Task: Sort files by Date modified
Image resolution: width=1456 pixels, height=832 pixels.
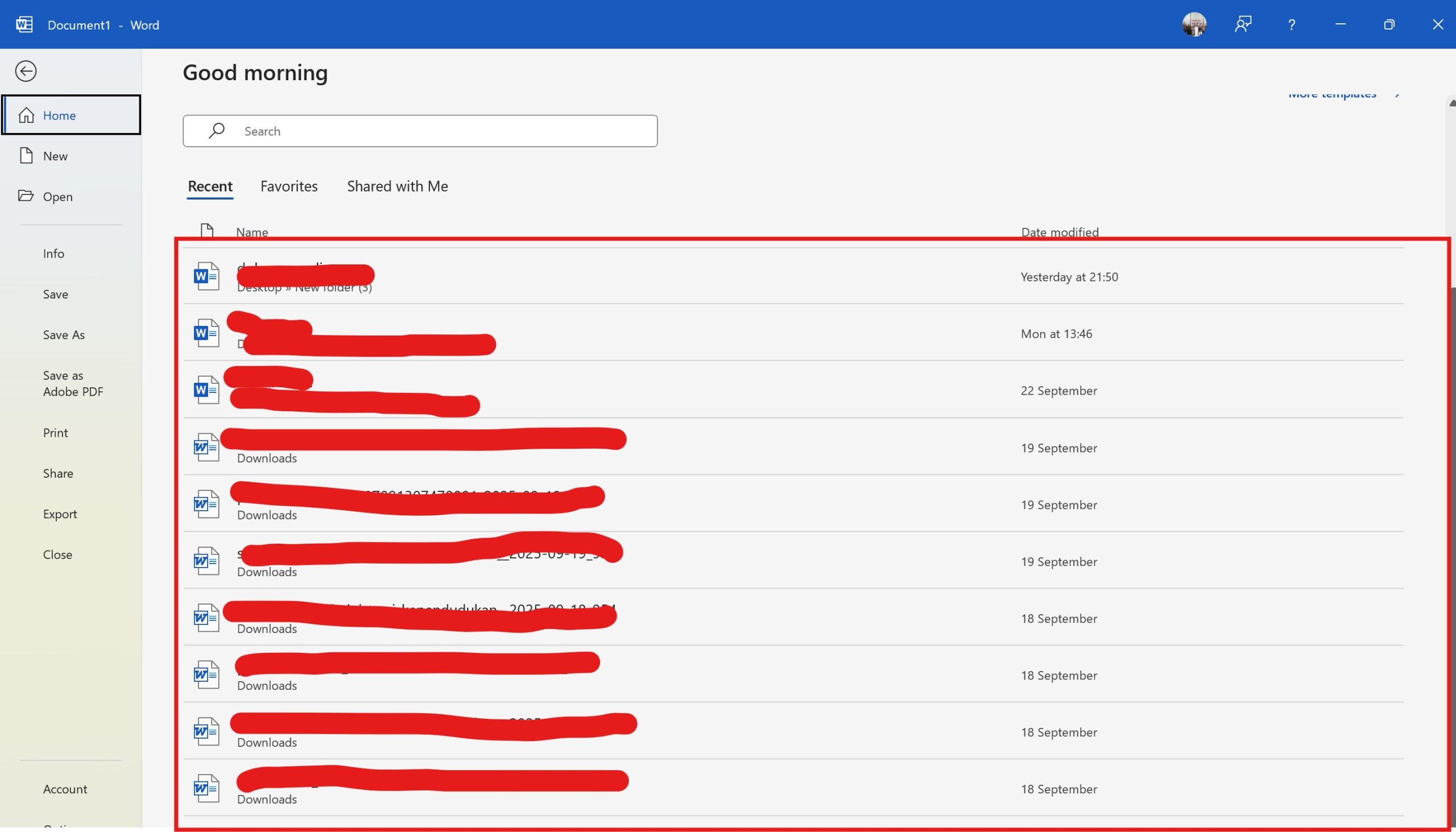Action: [1060, 232]
